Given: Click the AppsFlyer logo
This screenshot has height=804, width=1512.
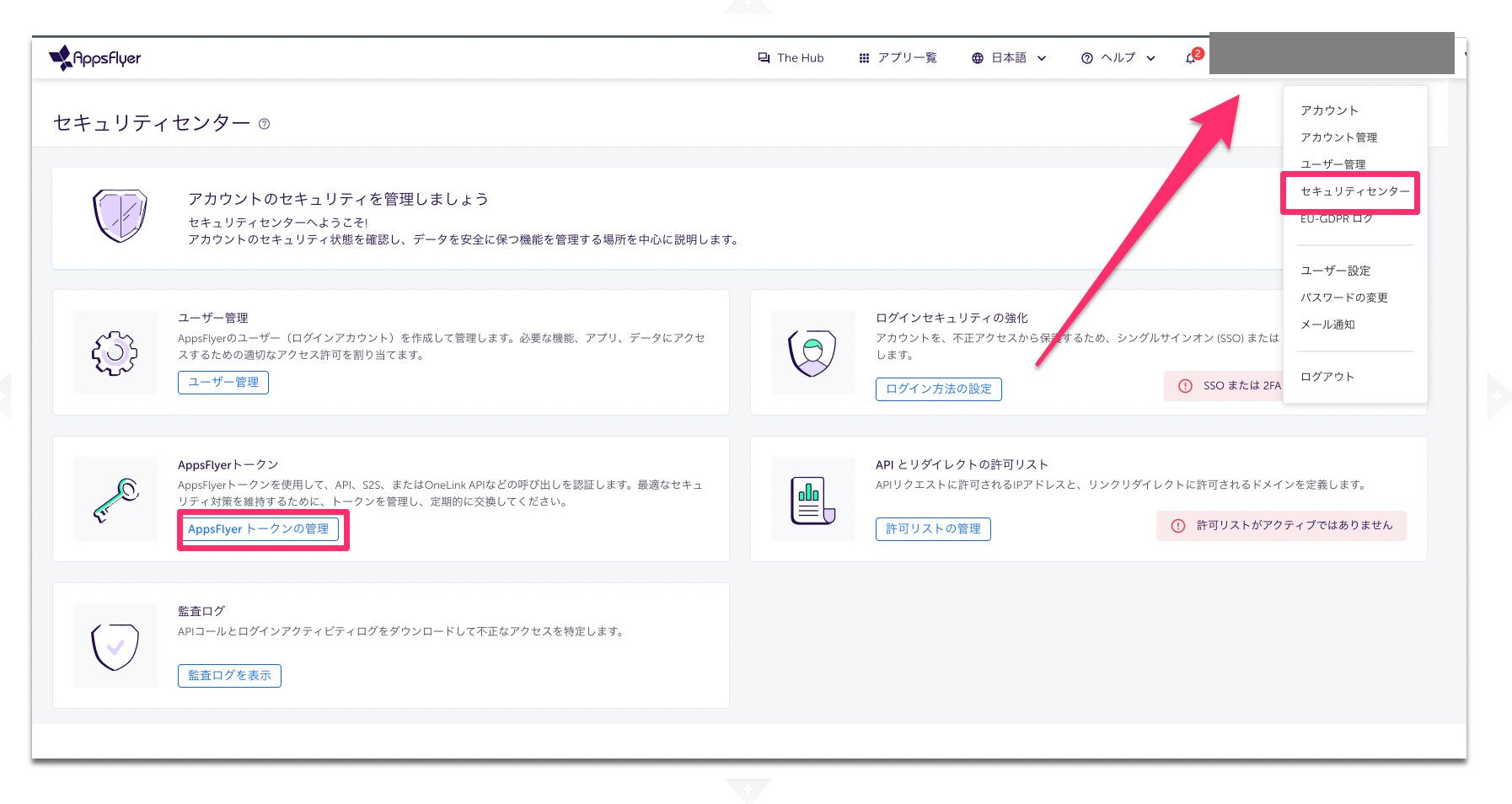Looking at the screenshot, I should click(x=95, y=58).
